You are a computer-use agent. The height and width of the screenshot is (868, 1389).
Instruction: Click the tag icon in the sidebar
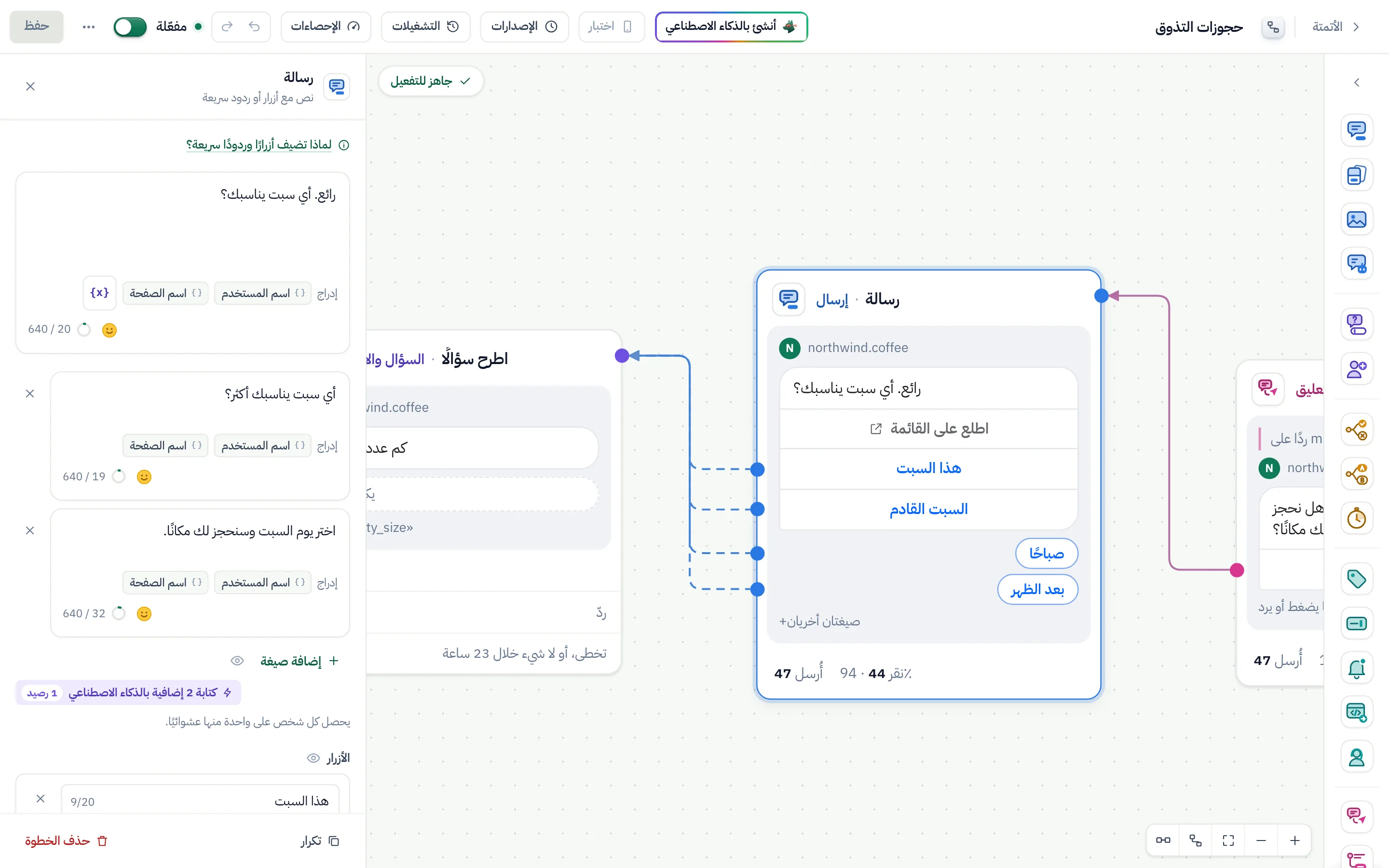point(1356,579)
